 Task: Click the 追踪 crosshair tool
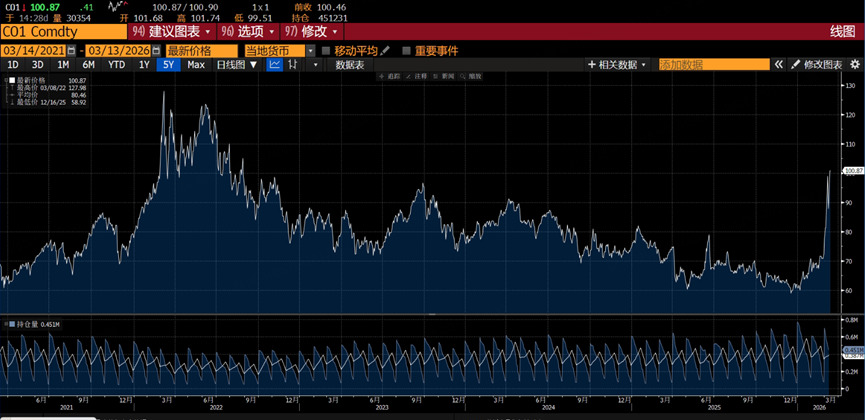pyautogui.click(x=389, y=77)
